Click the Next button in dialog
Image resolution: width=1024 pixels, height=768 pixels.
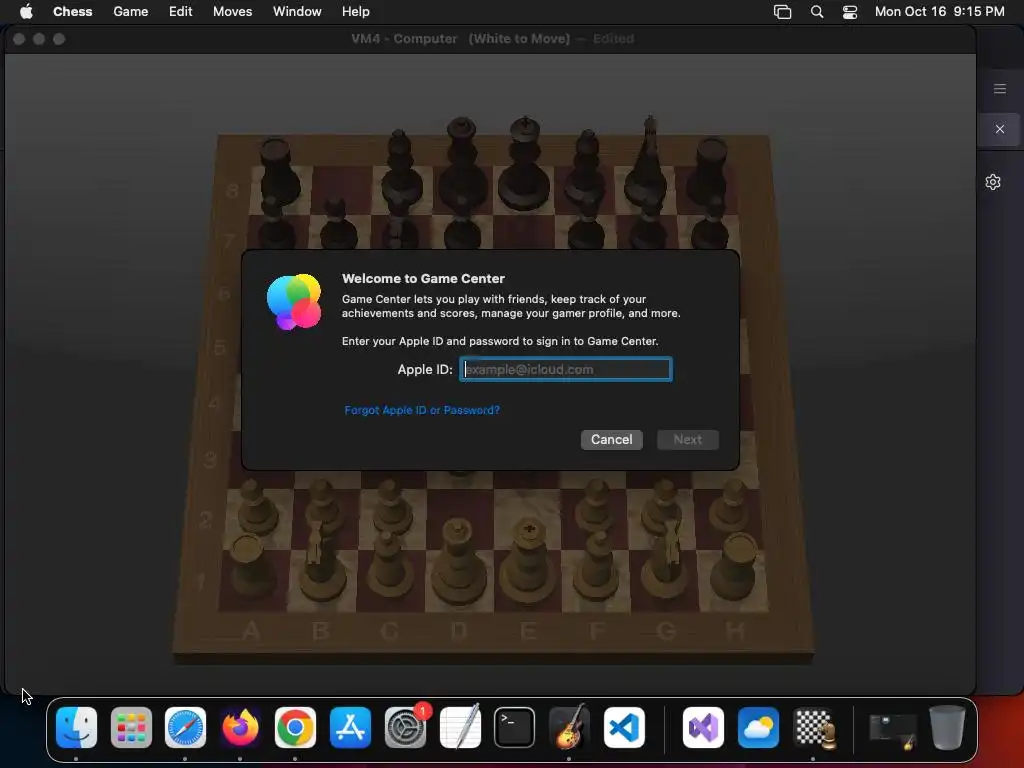(688, 440)
